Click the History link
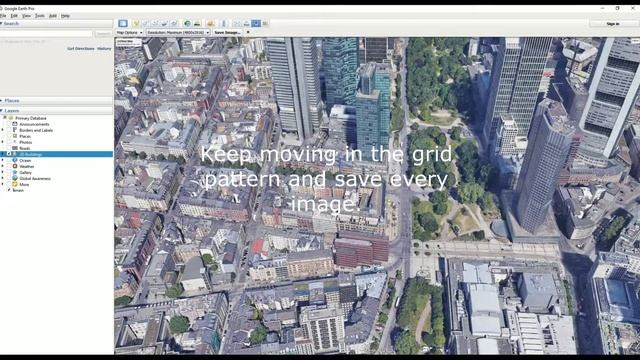The image size is (640, 360). click(104, 49)
